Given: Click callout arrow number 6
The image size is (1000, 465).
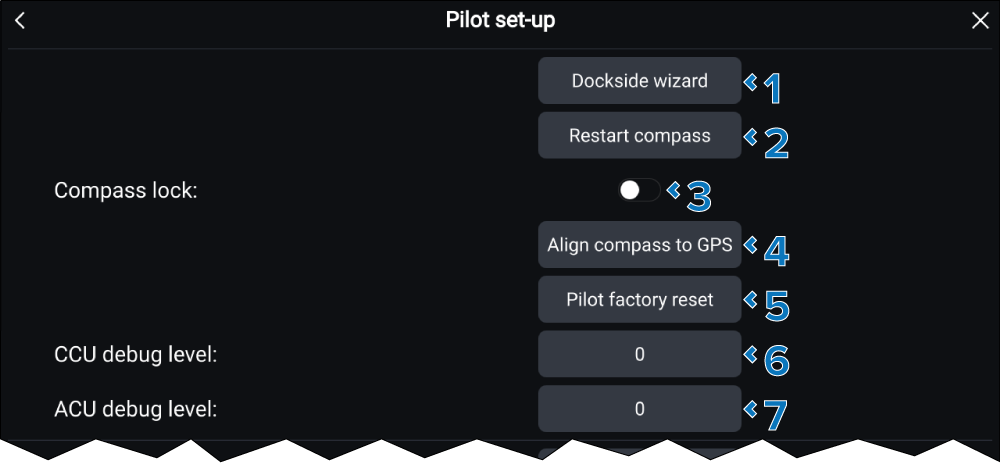Looking at the screenshot, I should pyautogui.click(x=751, y=354).
